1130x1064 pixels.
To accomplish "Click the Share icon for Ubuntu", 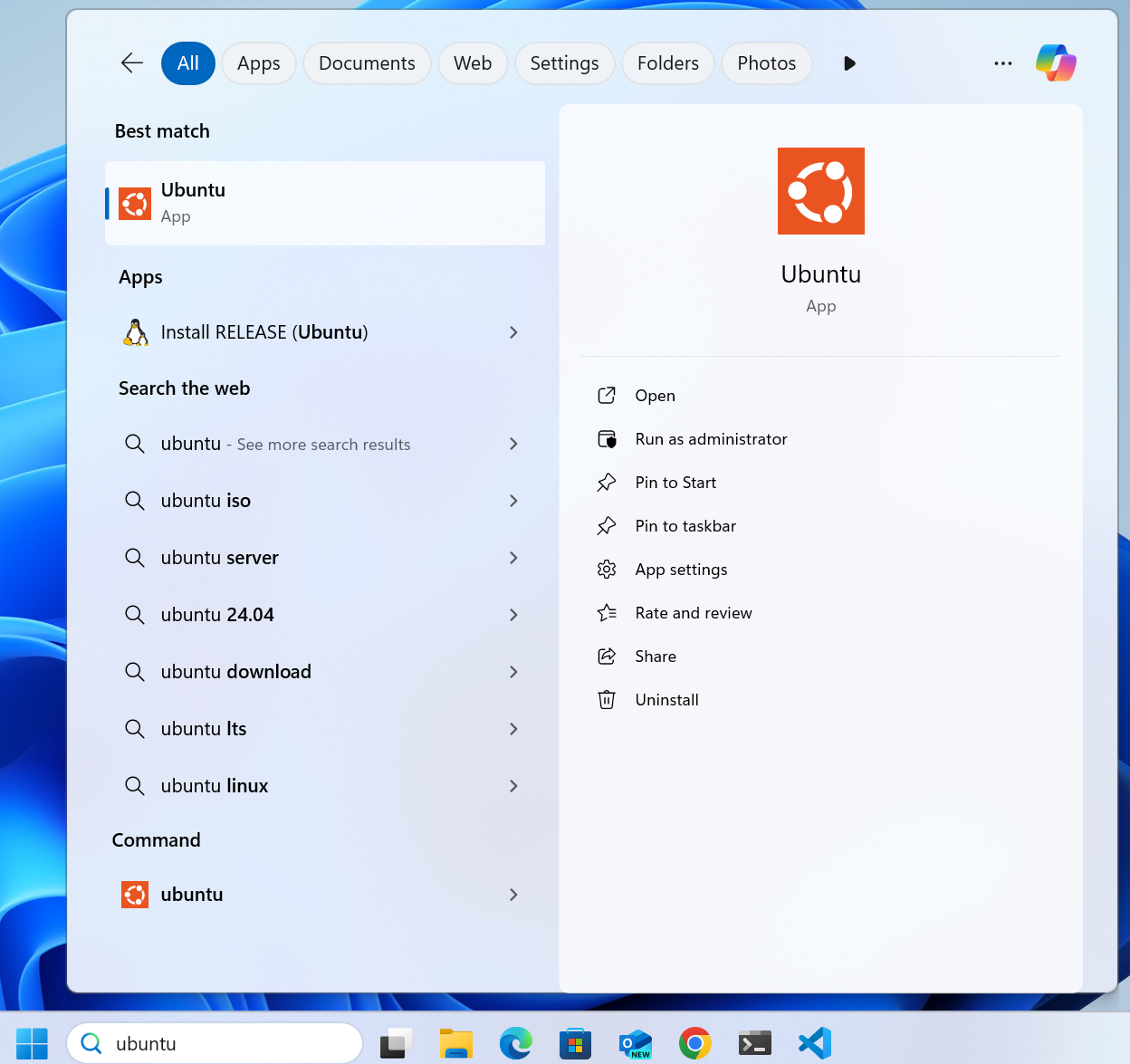I will [607, 656].
